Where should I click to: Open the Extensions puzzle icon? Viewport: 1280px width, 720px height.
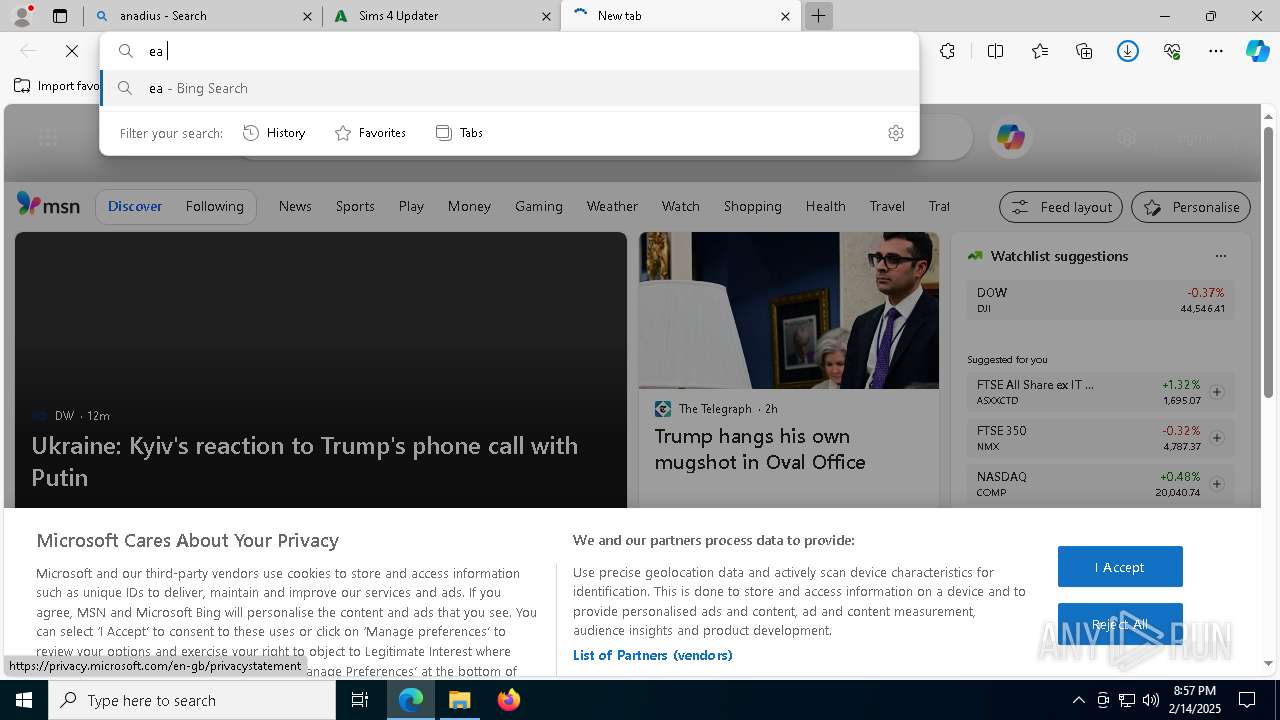947,51
